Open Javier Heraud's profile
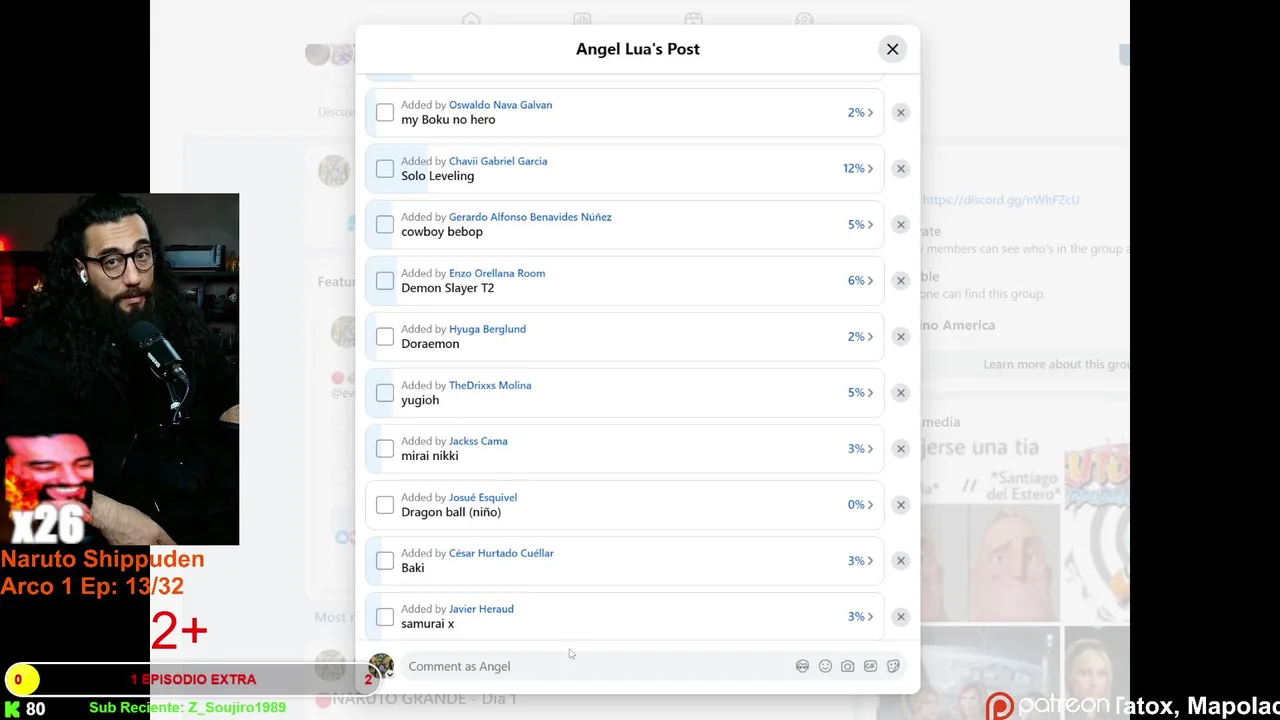The image size is (1280, 720). coord(481,609)
